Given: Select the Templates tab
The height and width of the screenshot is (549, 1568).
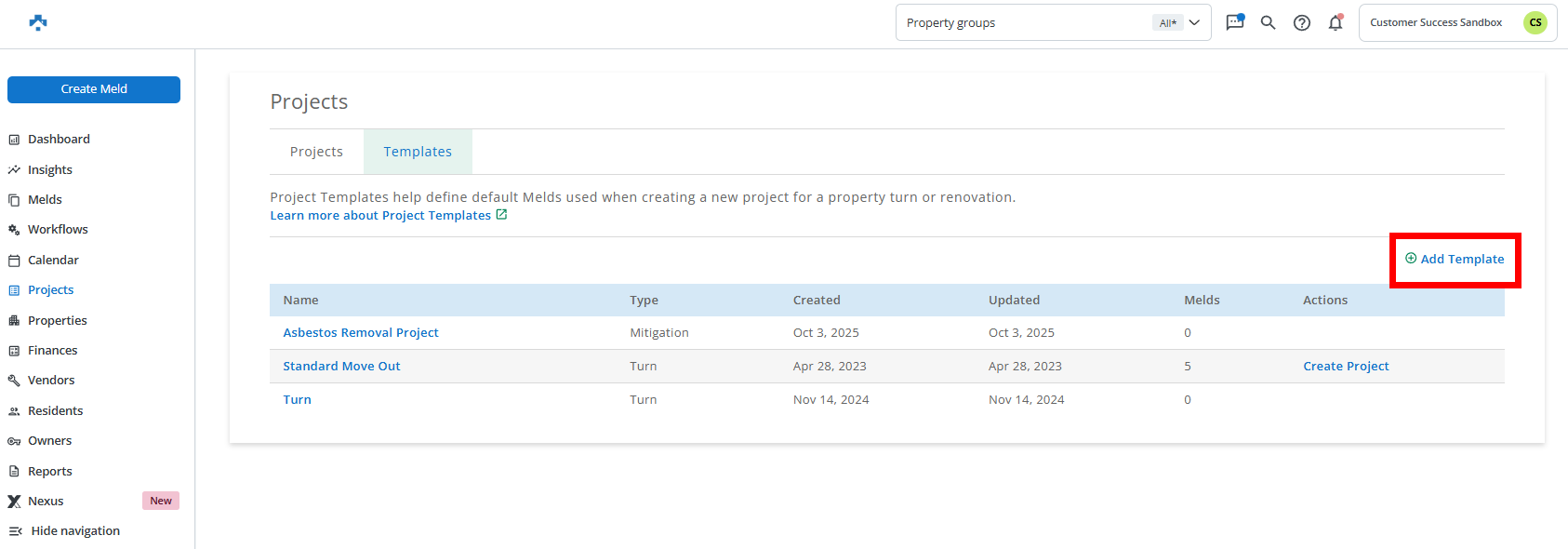Looking at the screenshot, I should point(418,152).
